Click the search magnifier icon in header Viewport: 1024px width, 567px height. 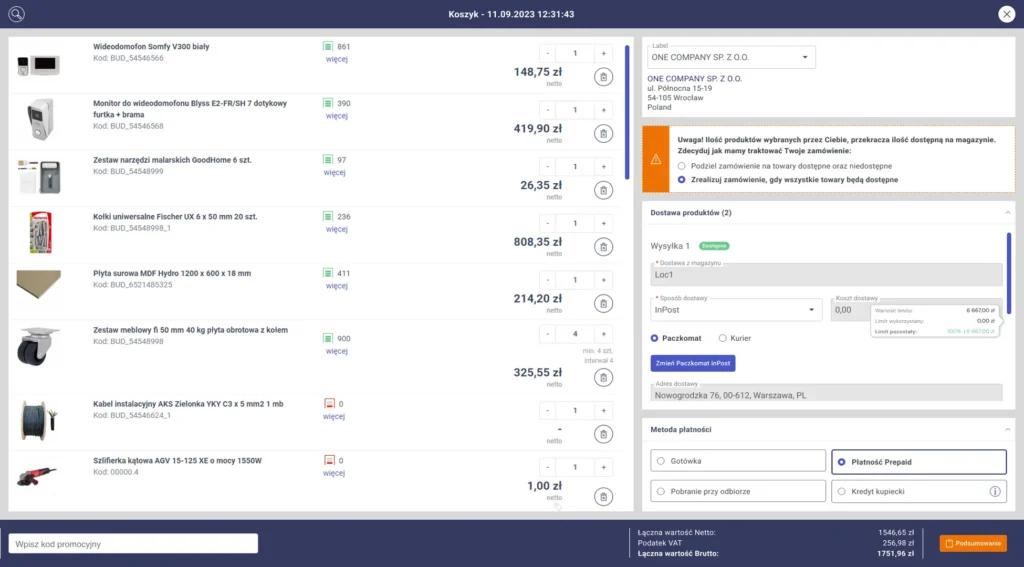coord(16,14)
